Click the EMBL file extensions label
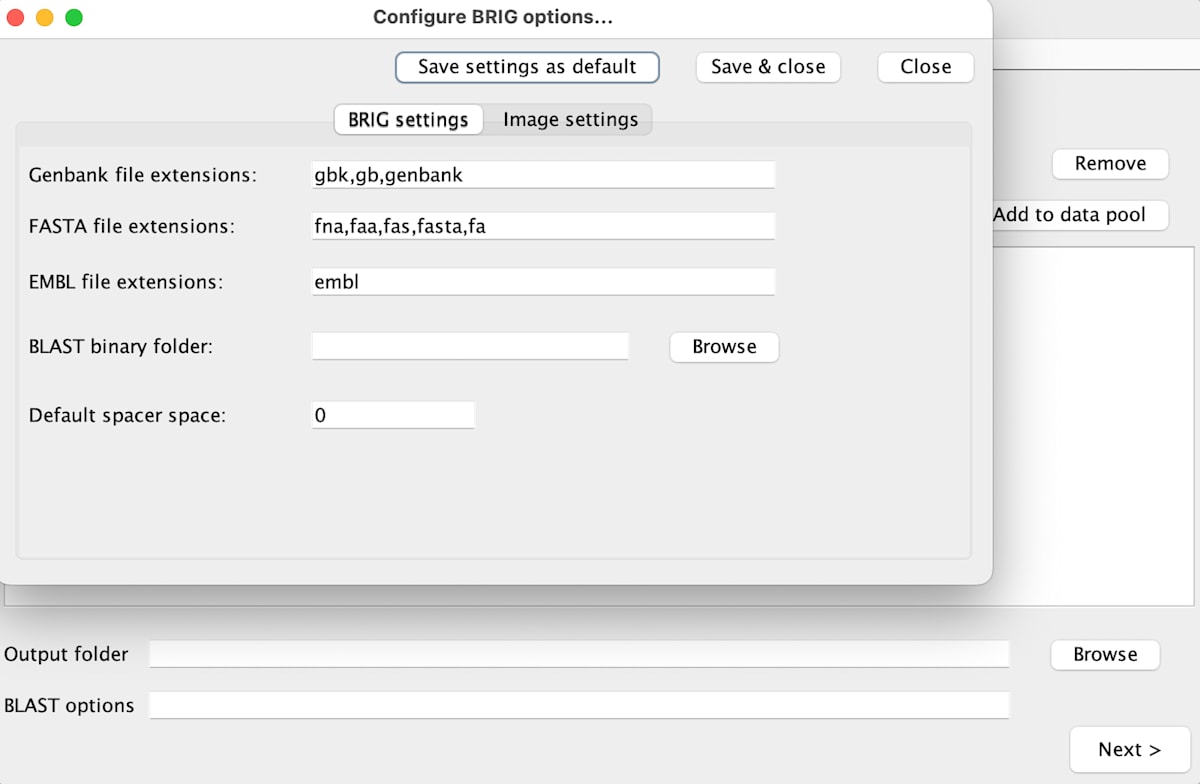This screenshot has width=1200, height=784. click(x=126, y=282)
